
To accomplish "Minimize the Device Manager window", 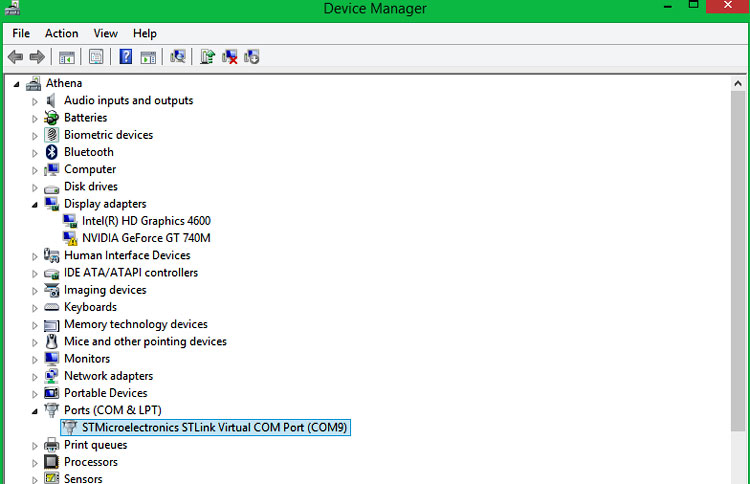I will 668,7.
